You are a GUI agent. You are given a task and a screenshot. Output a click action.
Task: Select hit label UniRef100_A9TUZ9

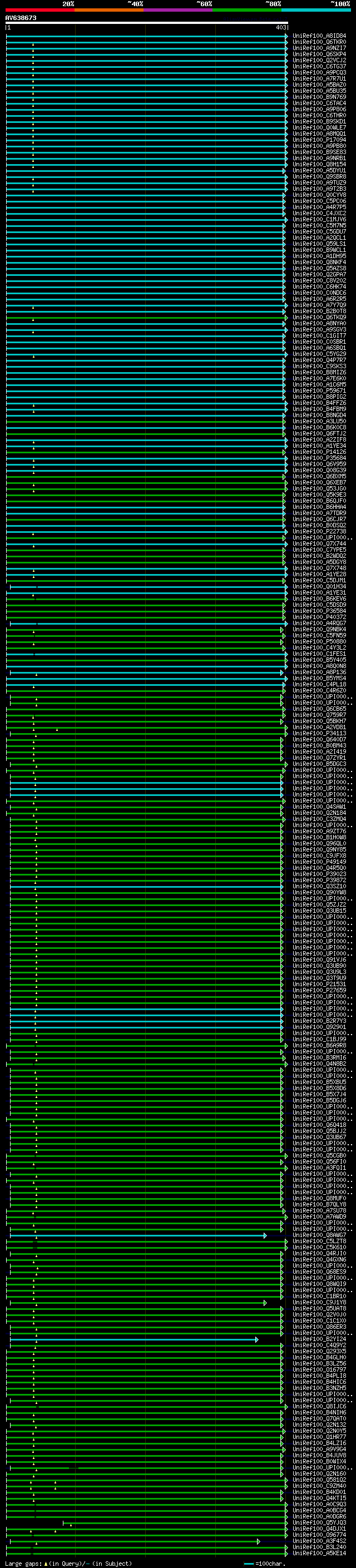click(x=319, y=182)
